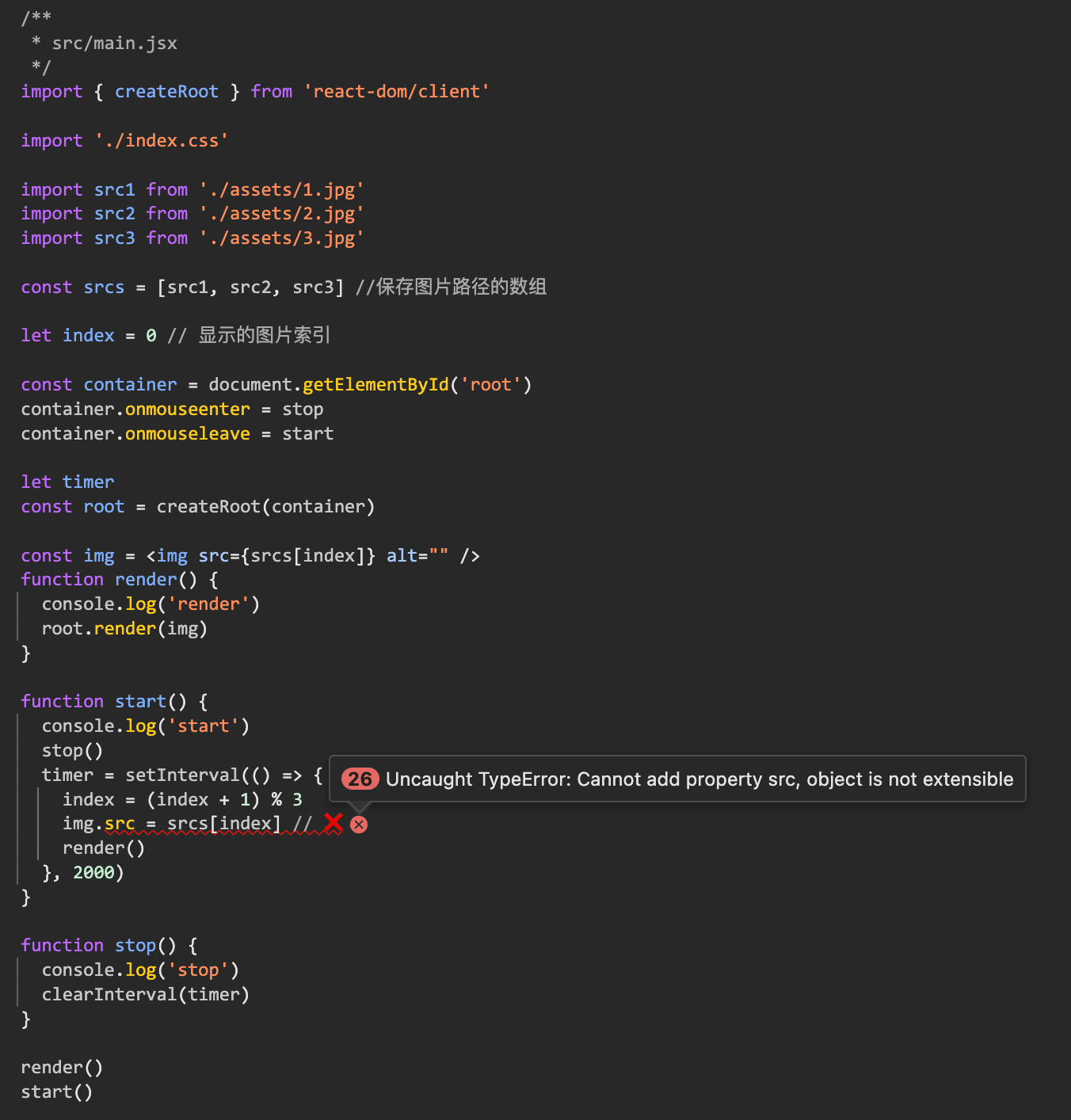Click the onmouseenter property
The image size is (1071, 1120).
point(188,410)
